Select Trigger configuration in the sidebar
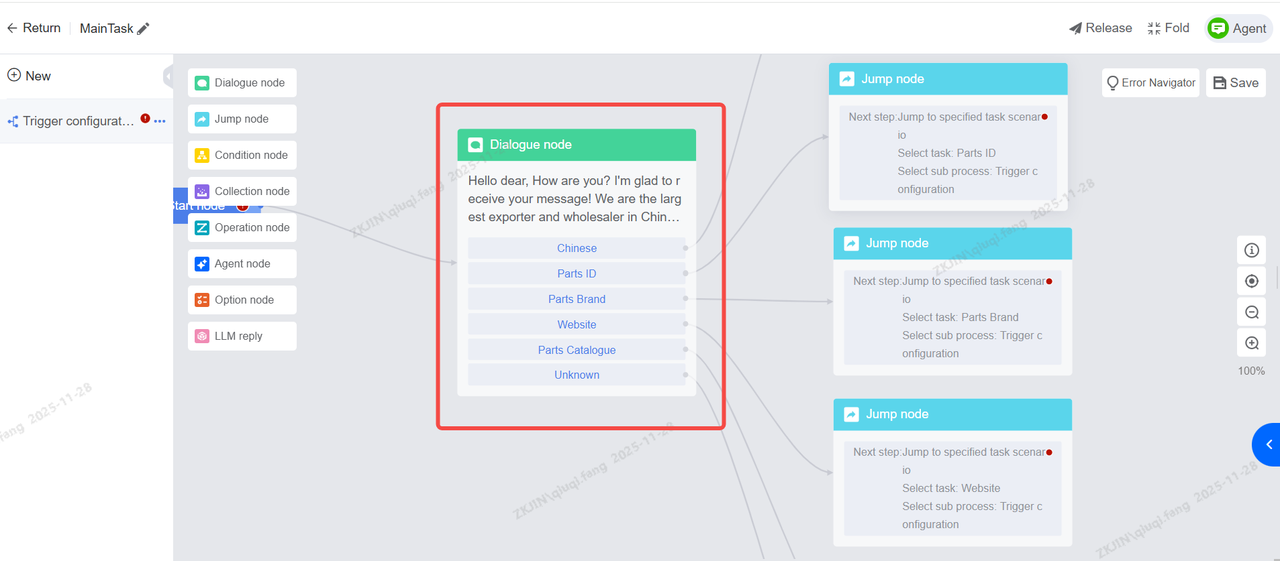This screenshot has height=561, width=1280. coord(78,121)
